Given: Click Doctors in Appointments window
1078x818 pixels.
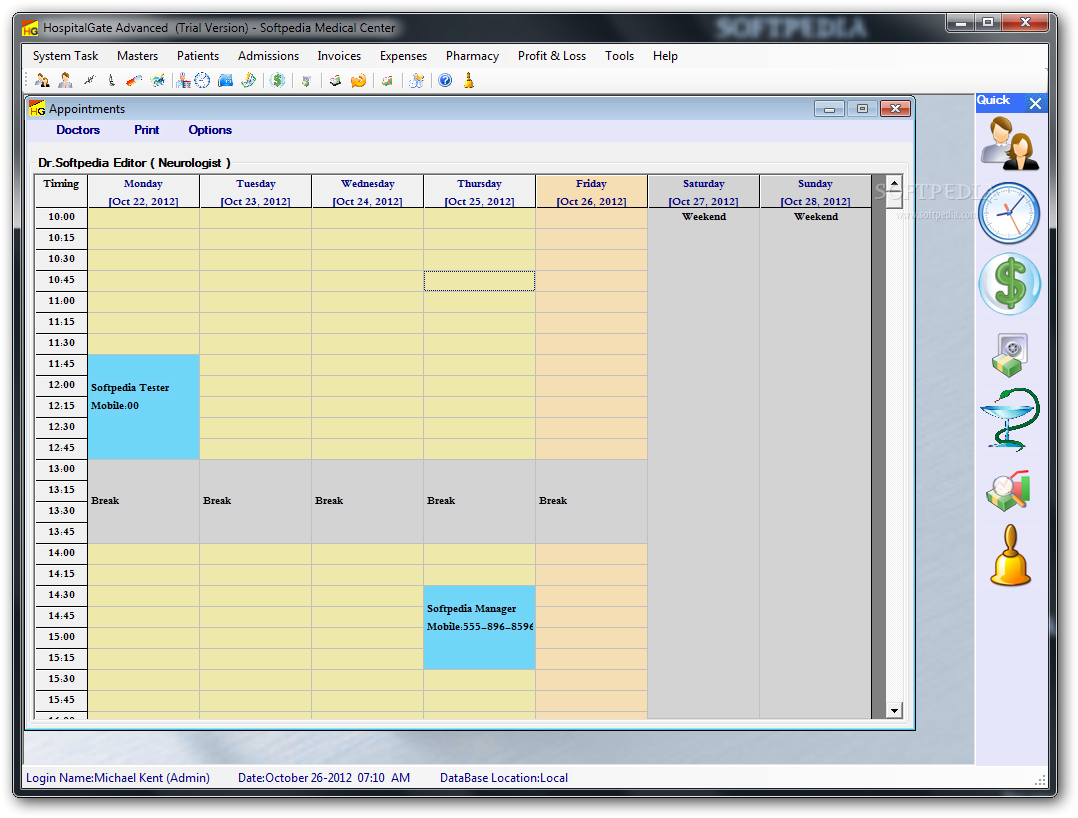Looking at the screenshot, I should click(78, 130).
